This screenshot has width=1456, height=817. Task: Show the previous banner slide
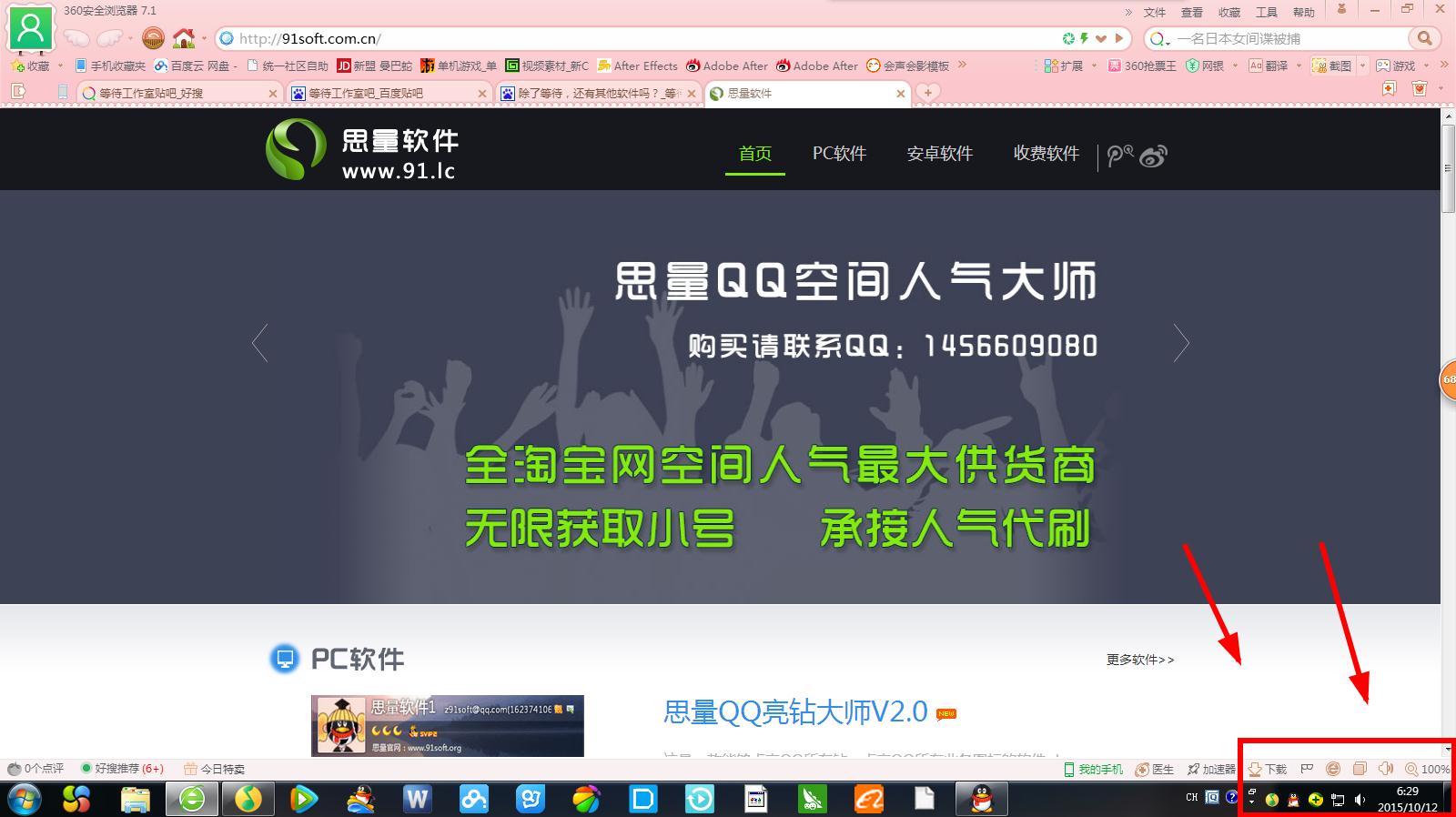click(260, 343)
